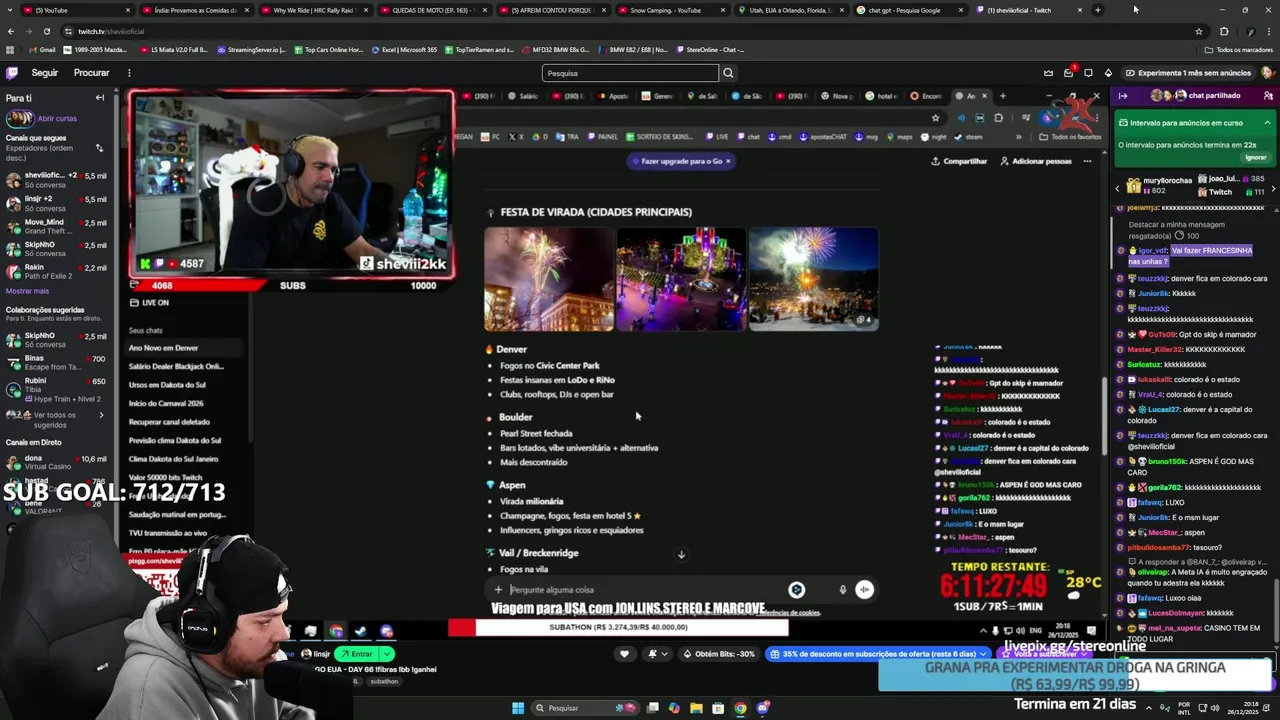Open Move_Mind channel in sidebar
1280x720 pixels.
tap(56, 226)
